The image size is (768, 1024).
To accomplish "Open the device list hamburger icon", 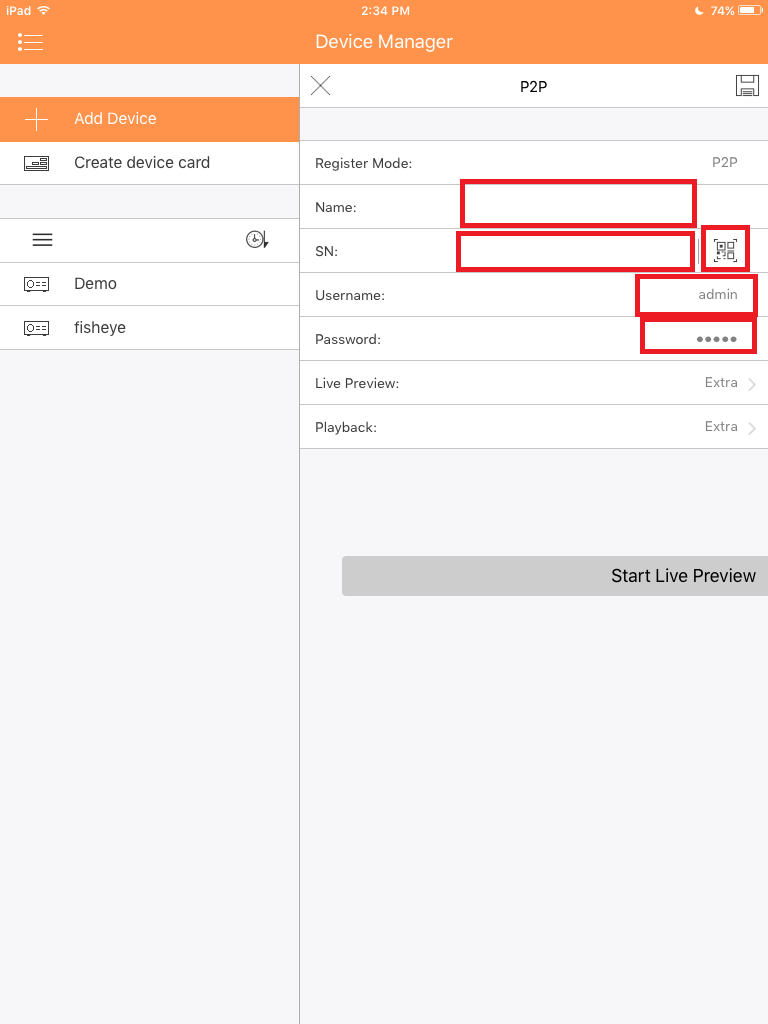I will 42,240.
